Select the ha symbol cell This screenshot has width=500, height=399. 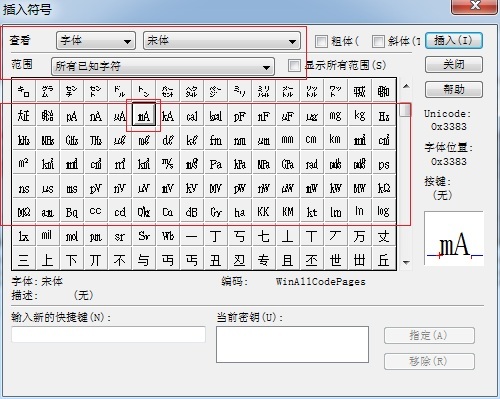(x=240, y=212)
